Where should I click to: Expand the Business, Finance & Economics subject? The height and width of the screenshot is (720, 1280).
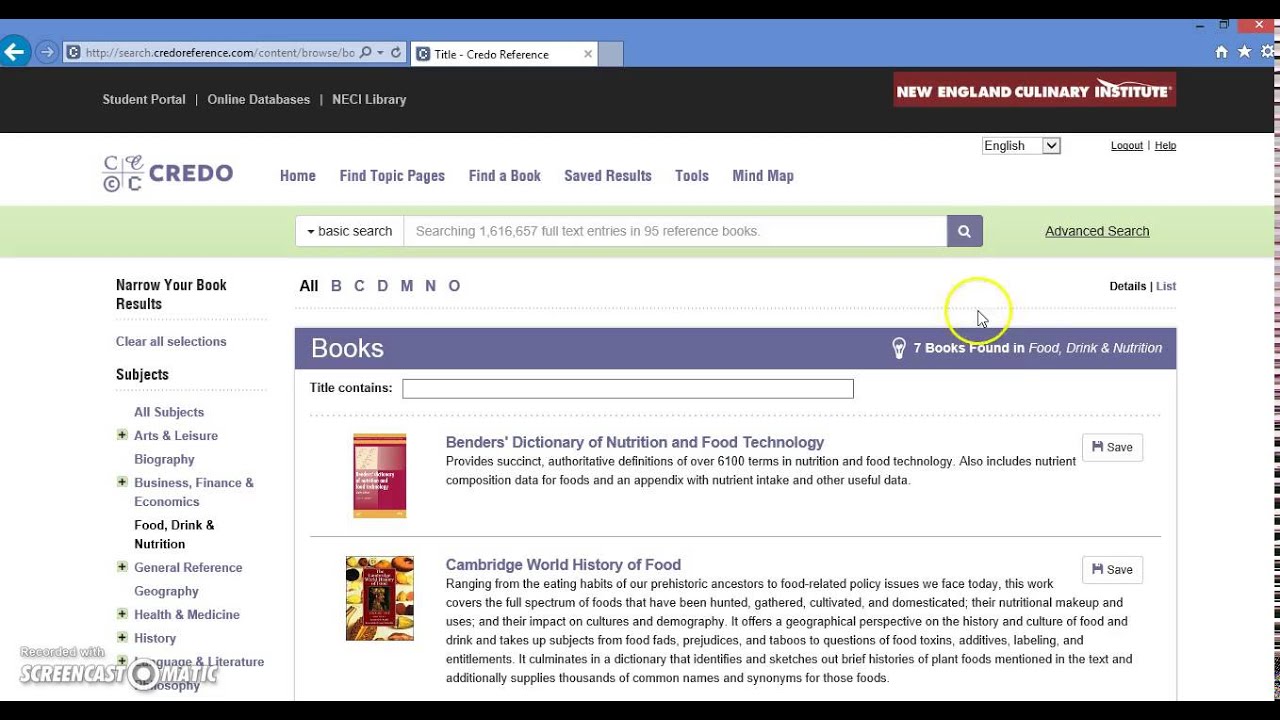point(122,482)
